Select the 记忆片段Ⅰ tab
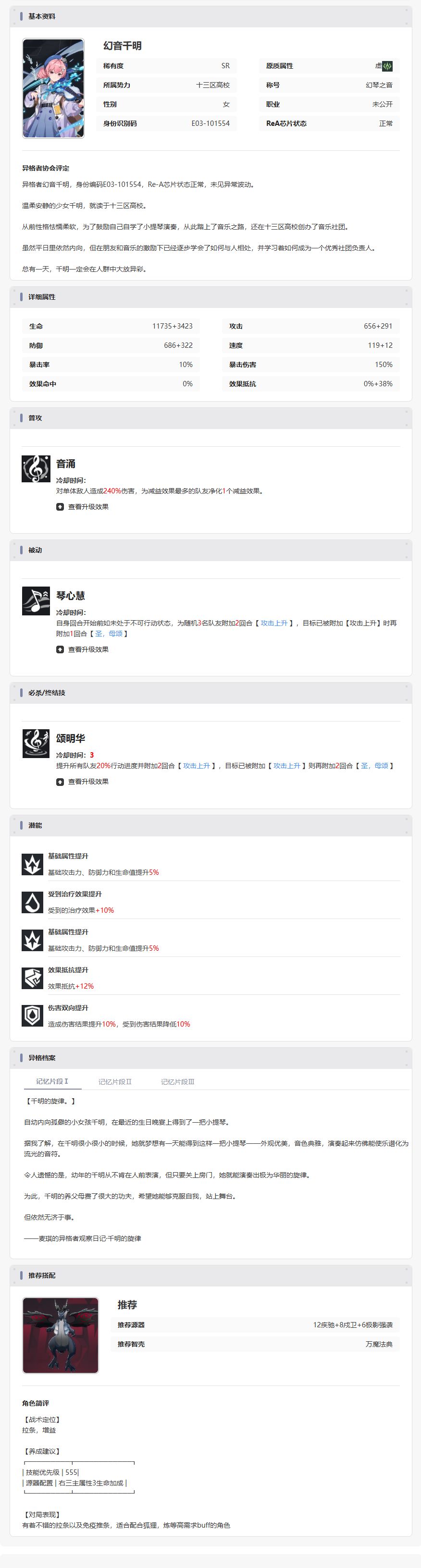Screen dimensions: 421x1568 tap(52, 1082)
